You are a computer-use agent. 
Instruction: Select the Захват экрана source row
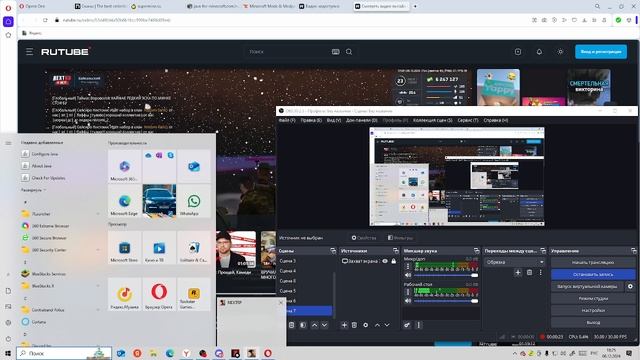coord(369,261)
